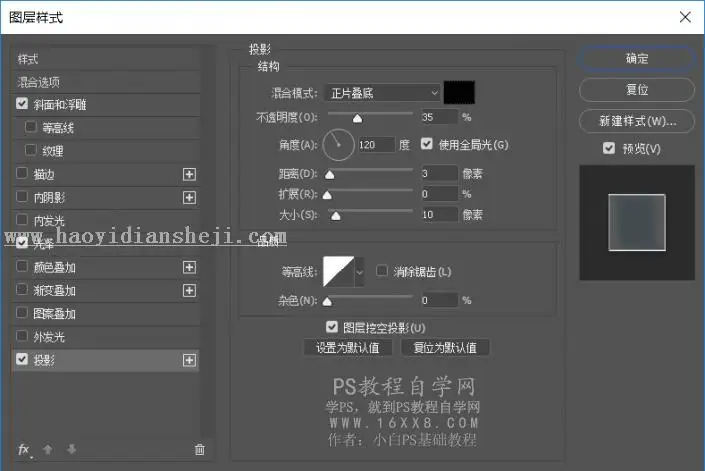705x471 pixels.
Task: Add another 渐变叠加 effect with plus icon
Action: click(x=189, y=290)
